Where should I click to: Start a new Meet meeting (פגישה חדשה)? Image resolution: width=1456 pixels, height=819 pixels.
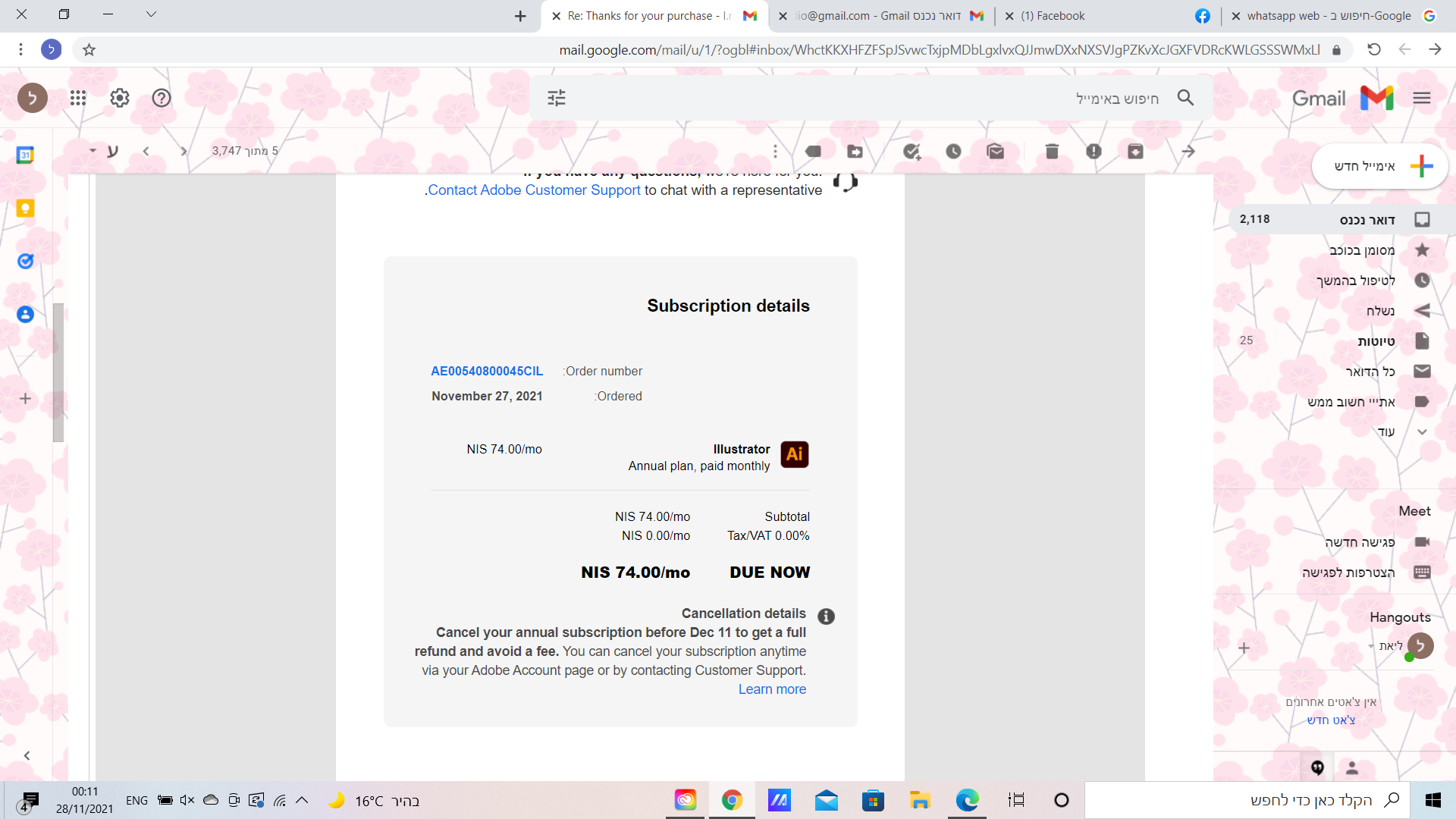[x=1360, y=541]
